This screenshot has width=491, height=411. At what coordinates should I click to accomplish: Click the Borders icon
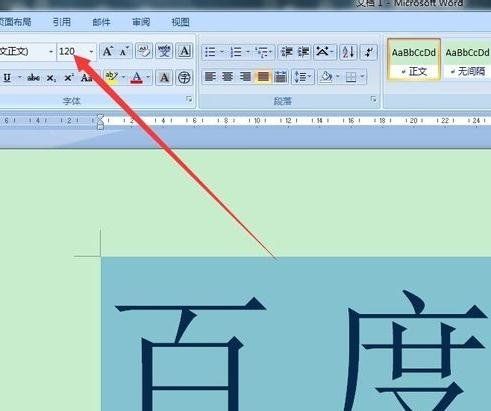(x=351, y=77)
